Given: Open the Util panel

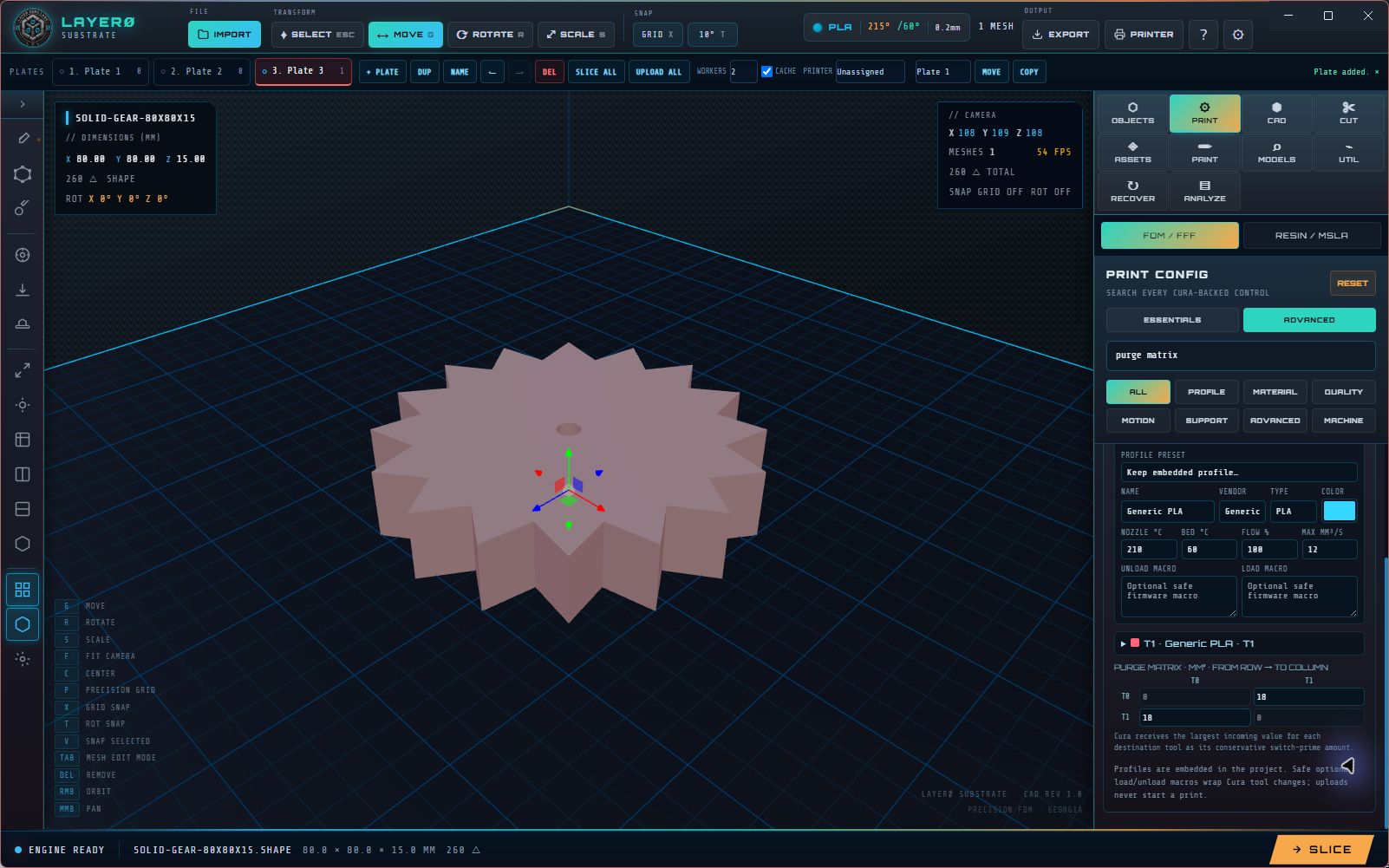Looking at the screenshot, I should 1348,153.
